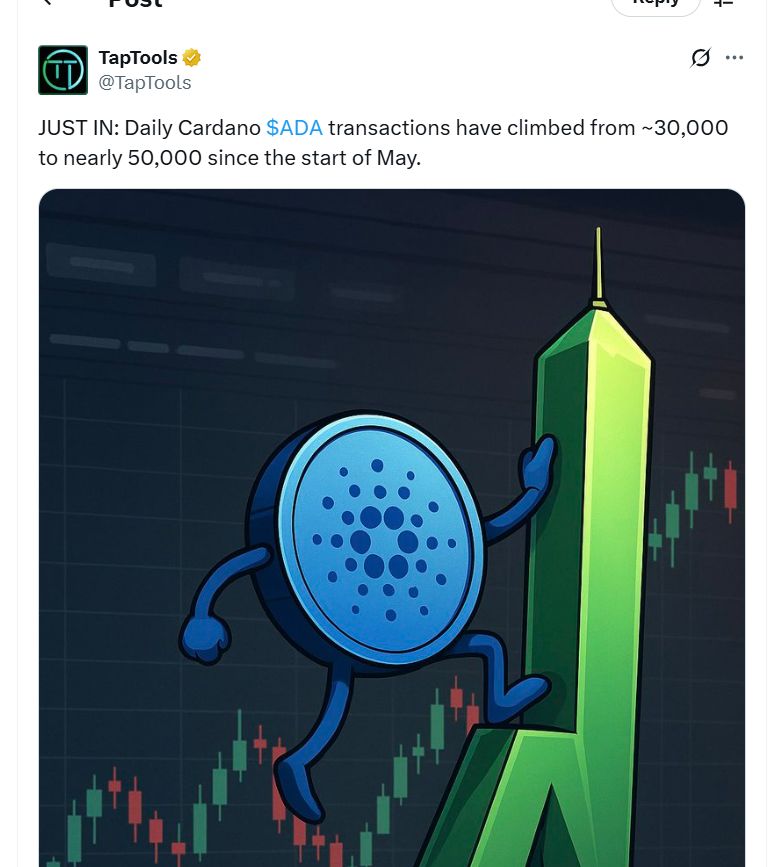Viewport: 775px width, 867px height.
Task: Open the post's More options menu
Action: (735, 58)
